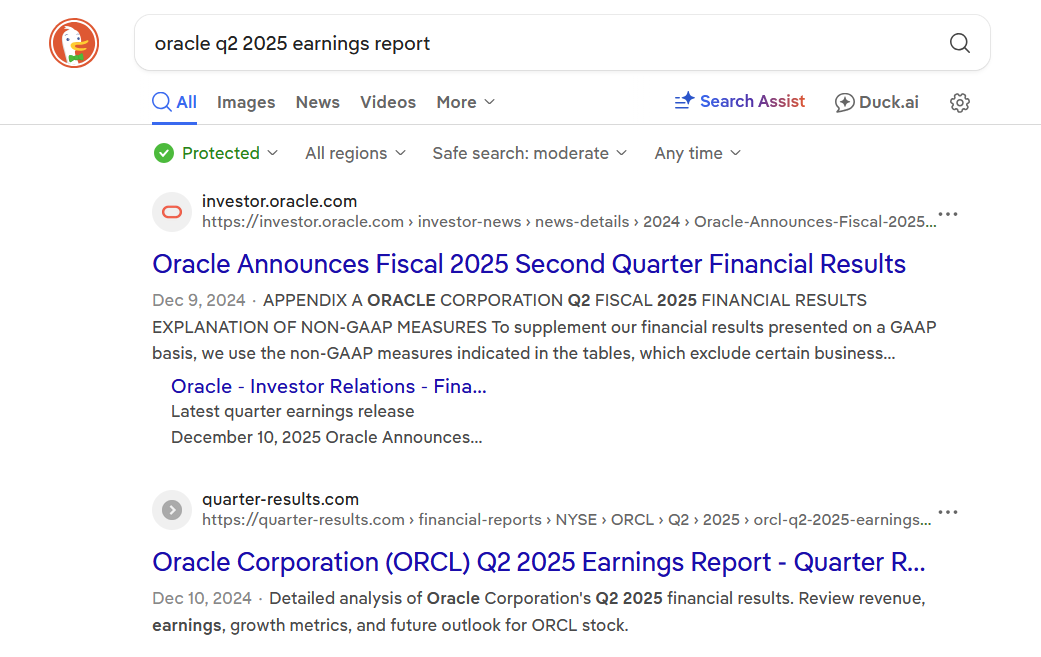The height and width of the screenshot is (657, 1041).
Task: Switch to the Videos tab
Action: [388, 102]
